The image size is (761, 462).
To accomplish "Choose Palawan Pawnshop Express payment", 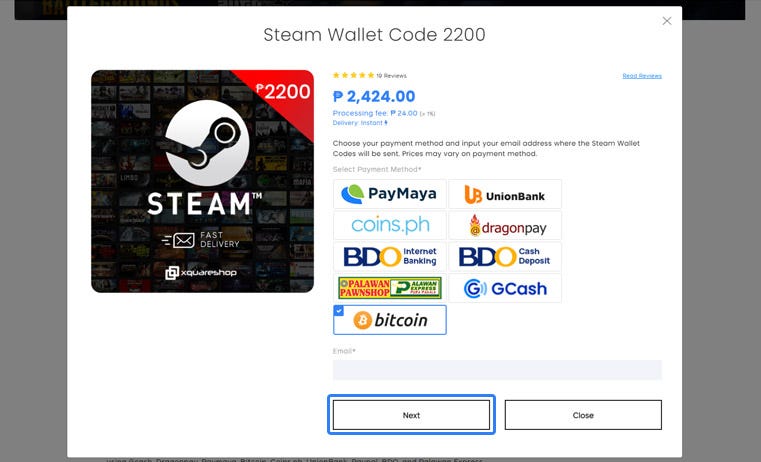I will 390,288.
